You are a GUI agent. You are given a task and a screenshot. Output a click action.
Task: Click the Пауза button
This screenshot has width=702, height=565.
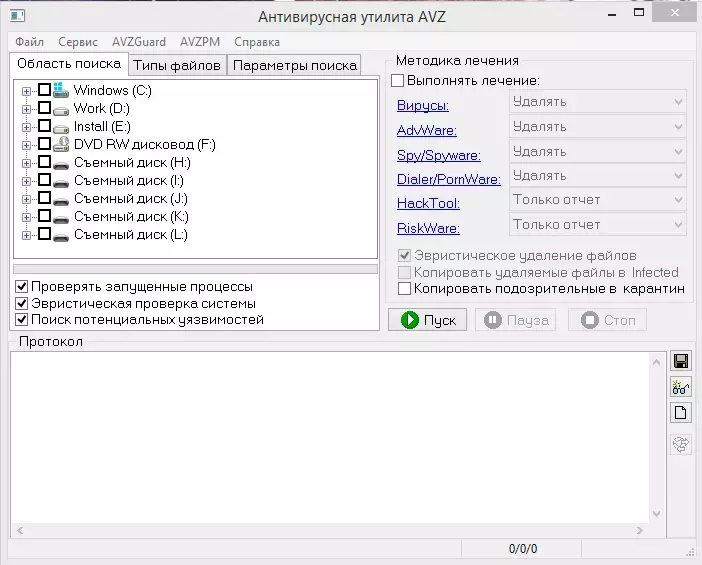pos(515,320)
